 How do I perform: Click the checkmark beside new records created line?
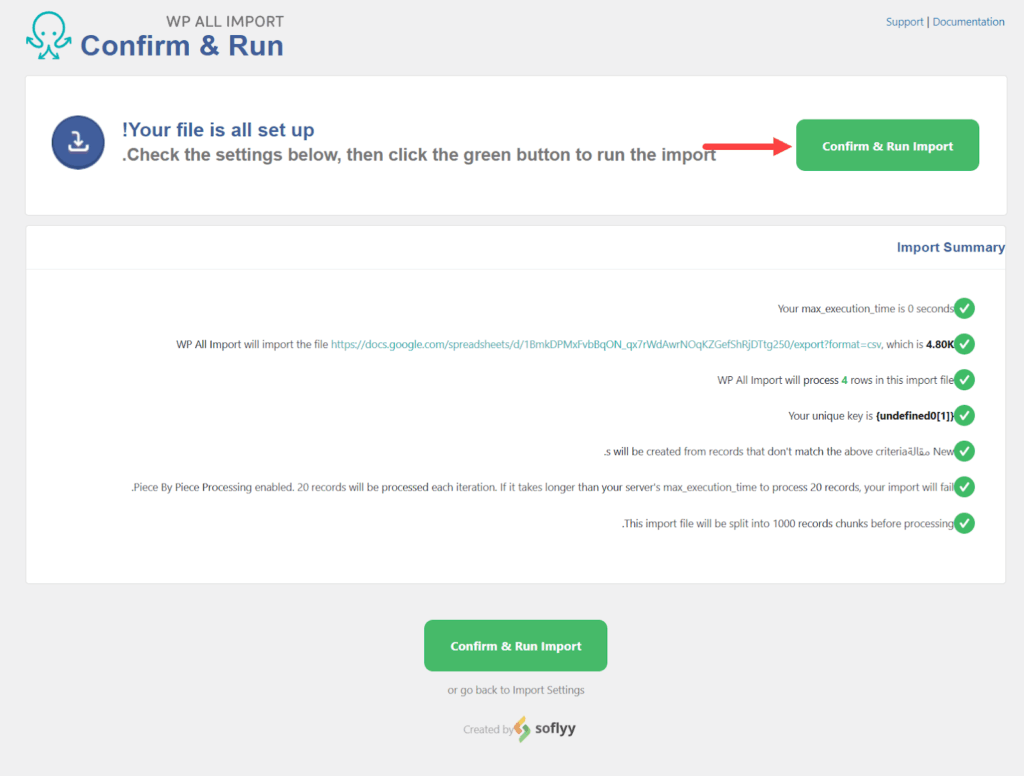[x=964, y=451]
